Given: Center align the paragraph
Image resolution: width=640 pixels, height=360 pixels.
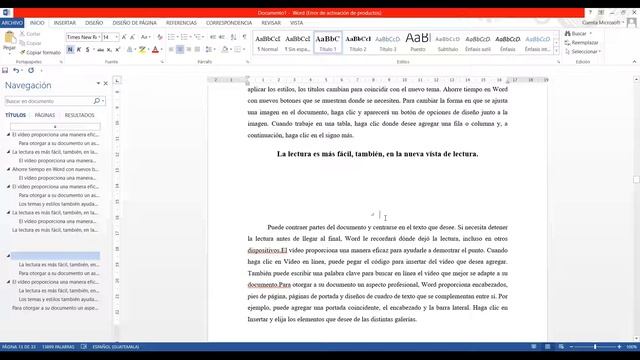Looking at the screenshot, I should [180, 50].
